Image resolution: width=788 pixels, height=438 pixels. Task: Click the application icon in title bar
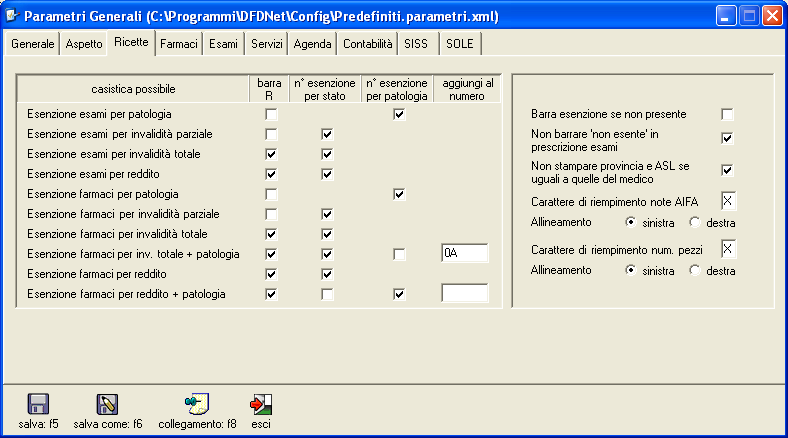coord(12,16)
